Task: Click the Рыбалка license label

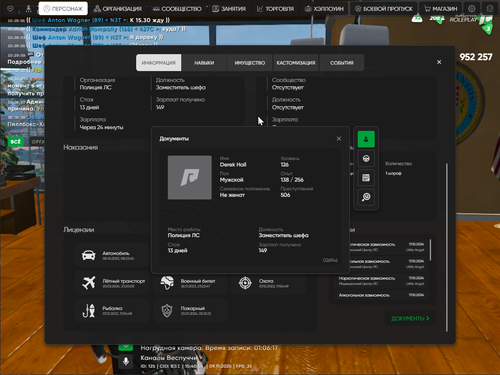Action: pyautogui.click(x=112, y=308)
